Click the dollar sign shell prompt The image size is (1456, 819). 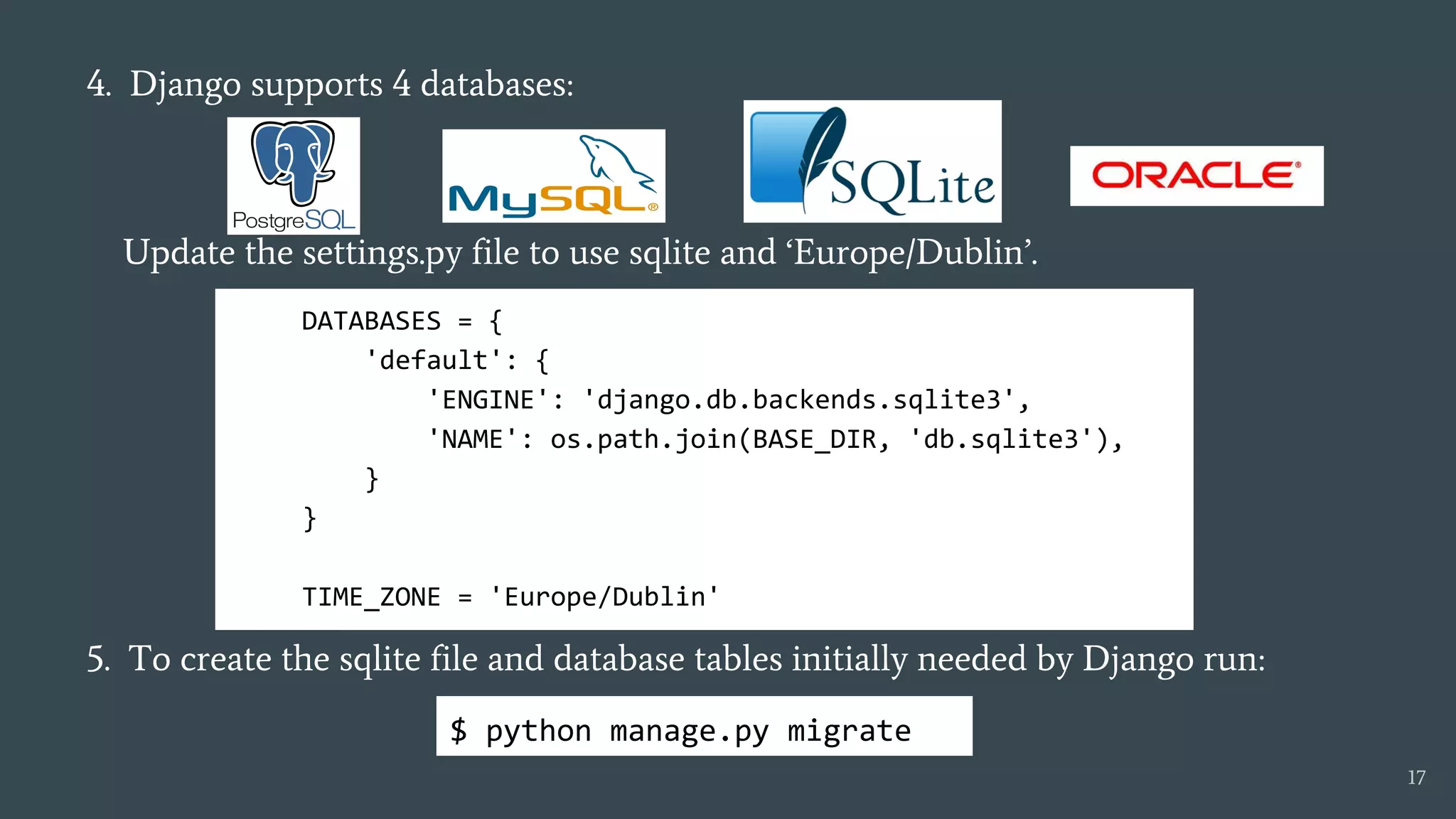tap(459, 731)
